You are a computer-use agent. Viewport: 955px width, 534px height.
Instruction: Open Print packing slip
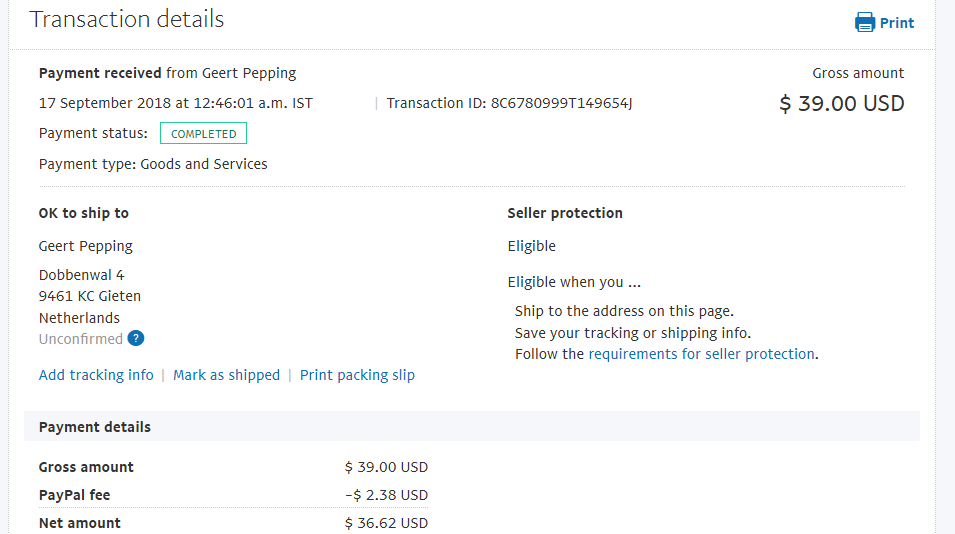pyautogui.click(x=358, y=375)
